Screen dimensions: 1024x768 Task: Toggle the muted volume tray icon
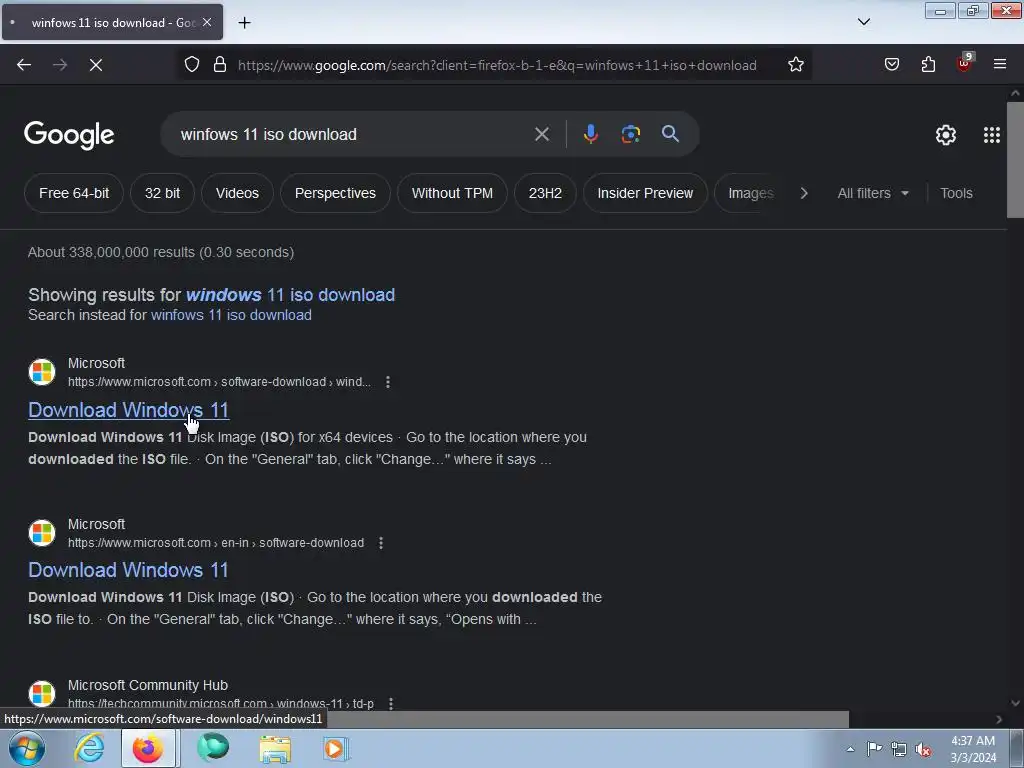click(x=923, y=750)
